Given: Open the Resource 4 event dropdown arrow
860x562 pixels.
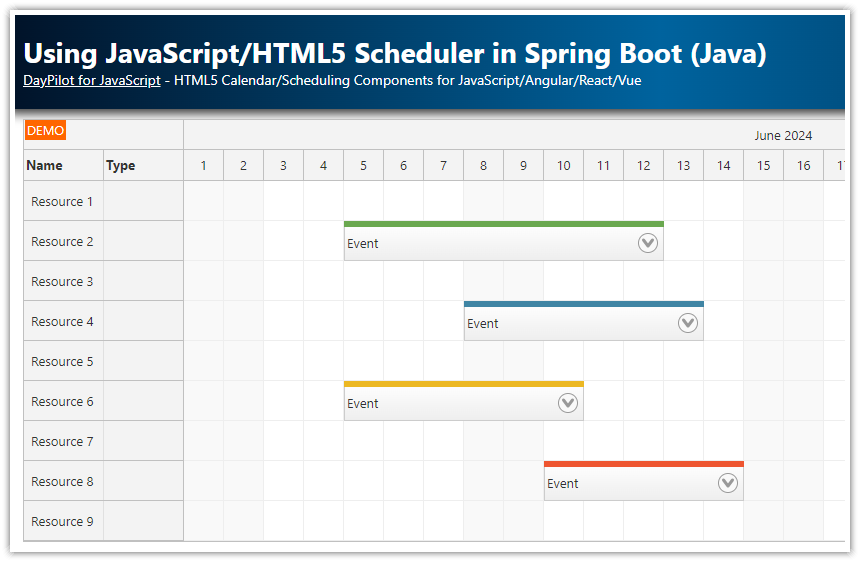Looking at the screenshot, I should pyautogui.click(x=688, y=323).
